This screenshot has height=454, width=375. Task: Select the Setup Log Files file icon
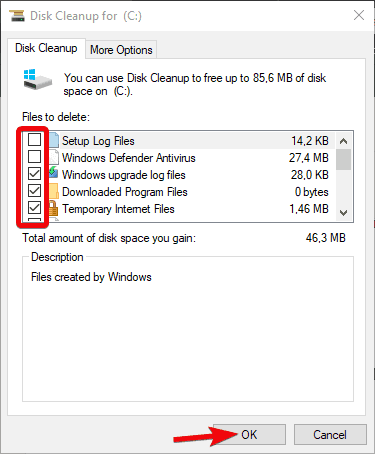54,140
